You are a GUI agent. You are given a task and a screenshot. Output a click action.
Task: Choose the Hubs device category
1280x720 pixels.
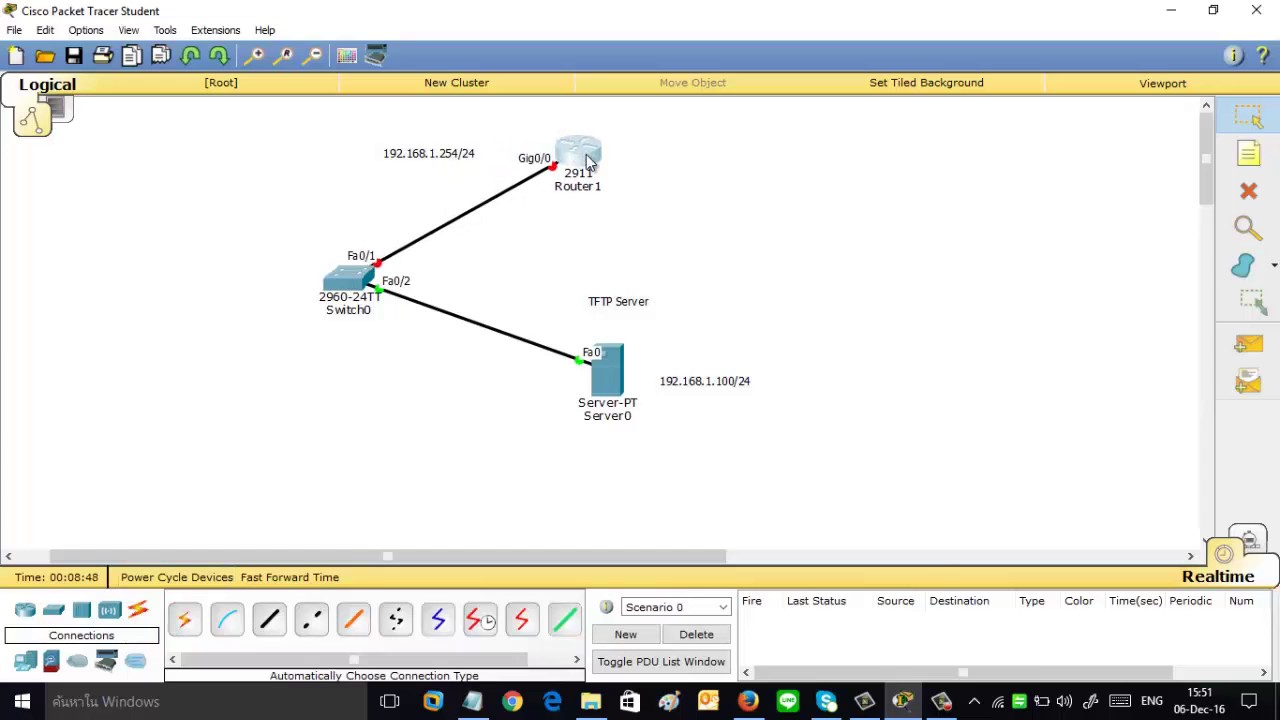[x=82, y=610]
